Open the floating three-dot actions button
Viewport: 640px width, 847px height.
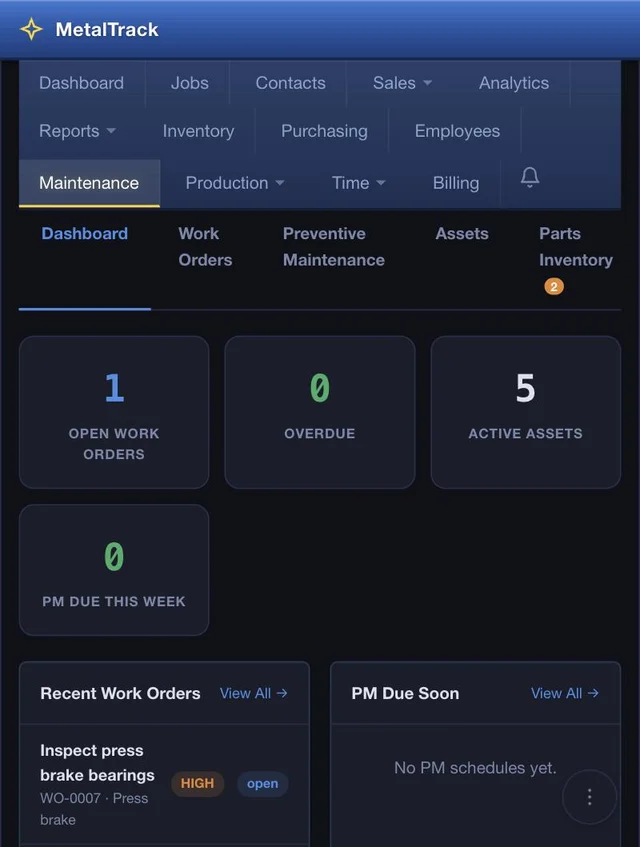589,797
